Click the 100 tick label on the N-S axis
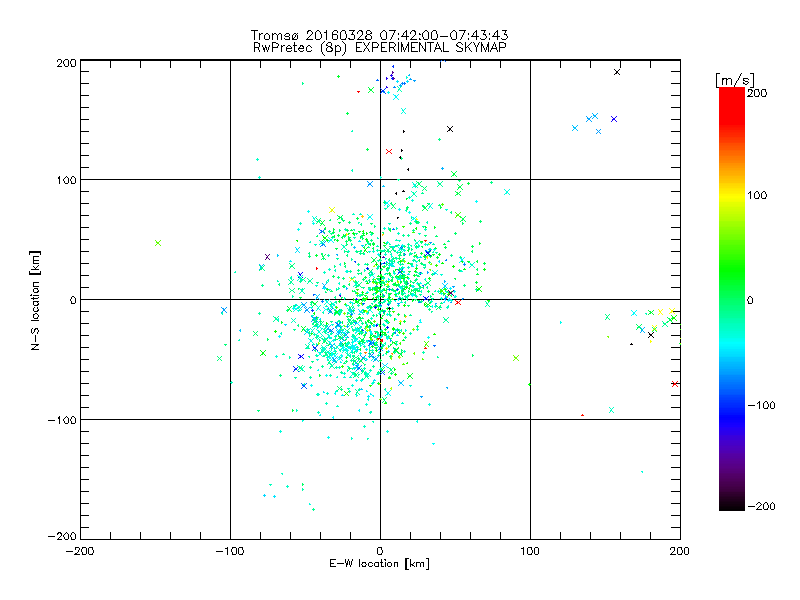 click(x=66, y=180)
